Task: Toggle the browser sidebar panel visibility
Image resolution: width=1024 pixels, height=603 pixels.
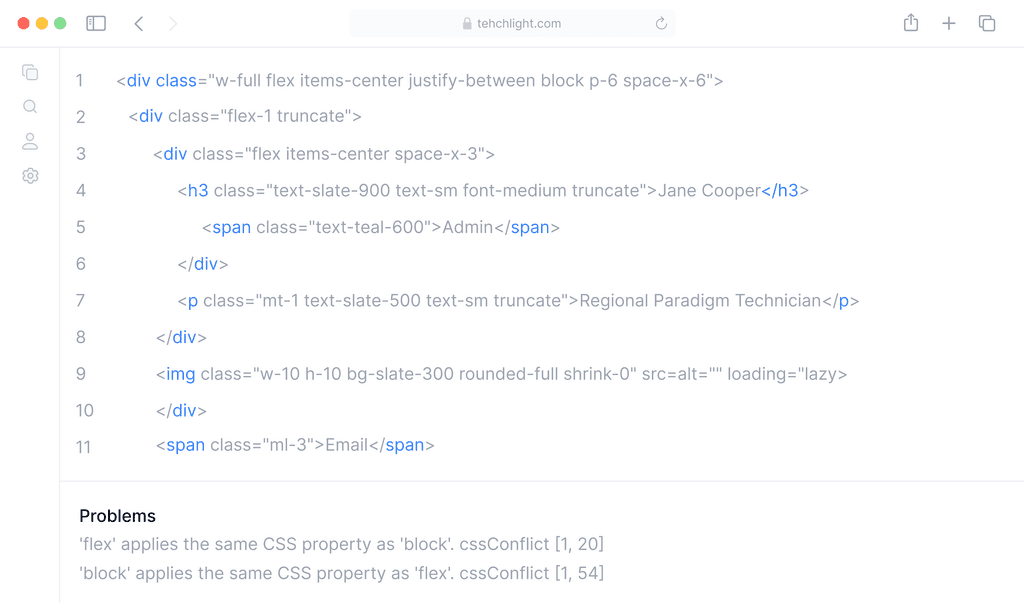Action: point(96,22)
